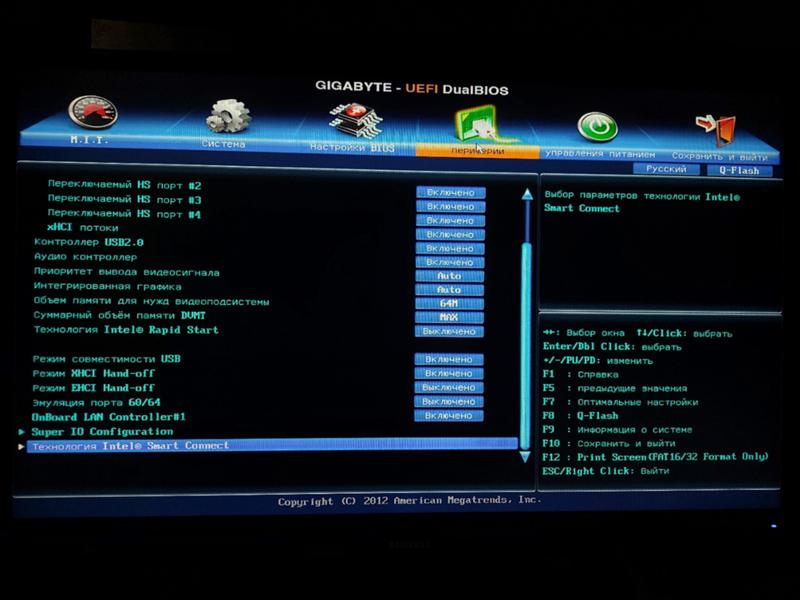The height and width of the screenshot is (600, 800).
Task: Click the +/-/PU/PD изменить help line
Action: (x=597, y=360)
